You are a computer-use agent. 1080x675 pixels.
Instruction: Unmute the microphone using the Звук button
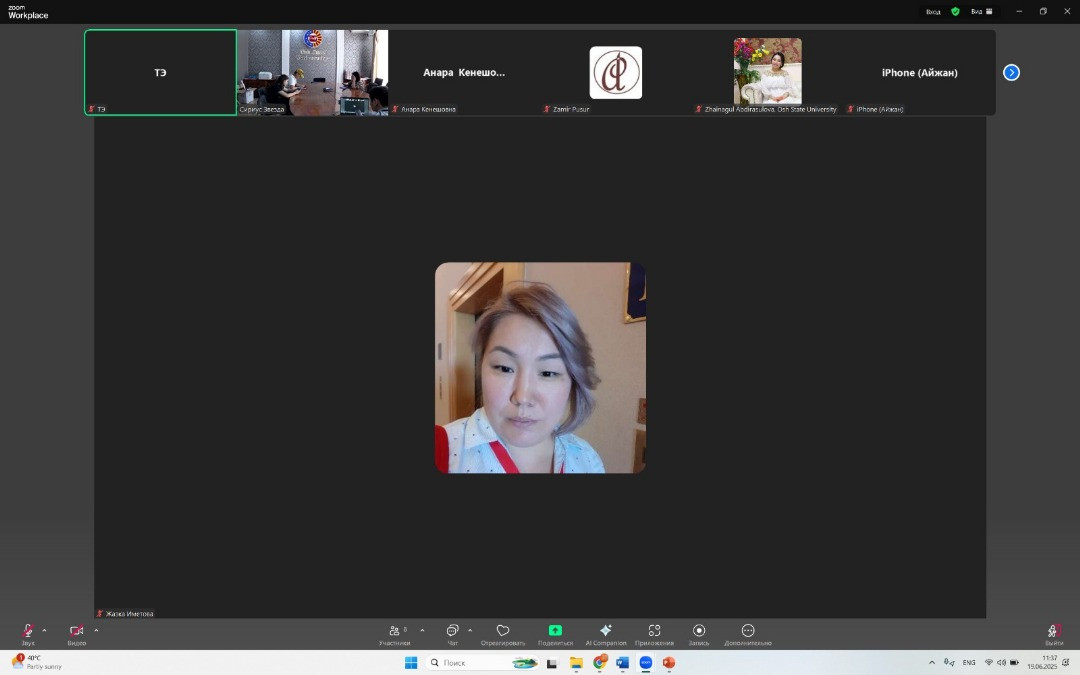click(27, 632)
